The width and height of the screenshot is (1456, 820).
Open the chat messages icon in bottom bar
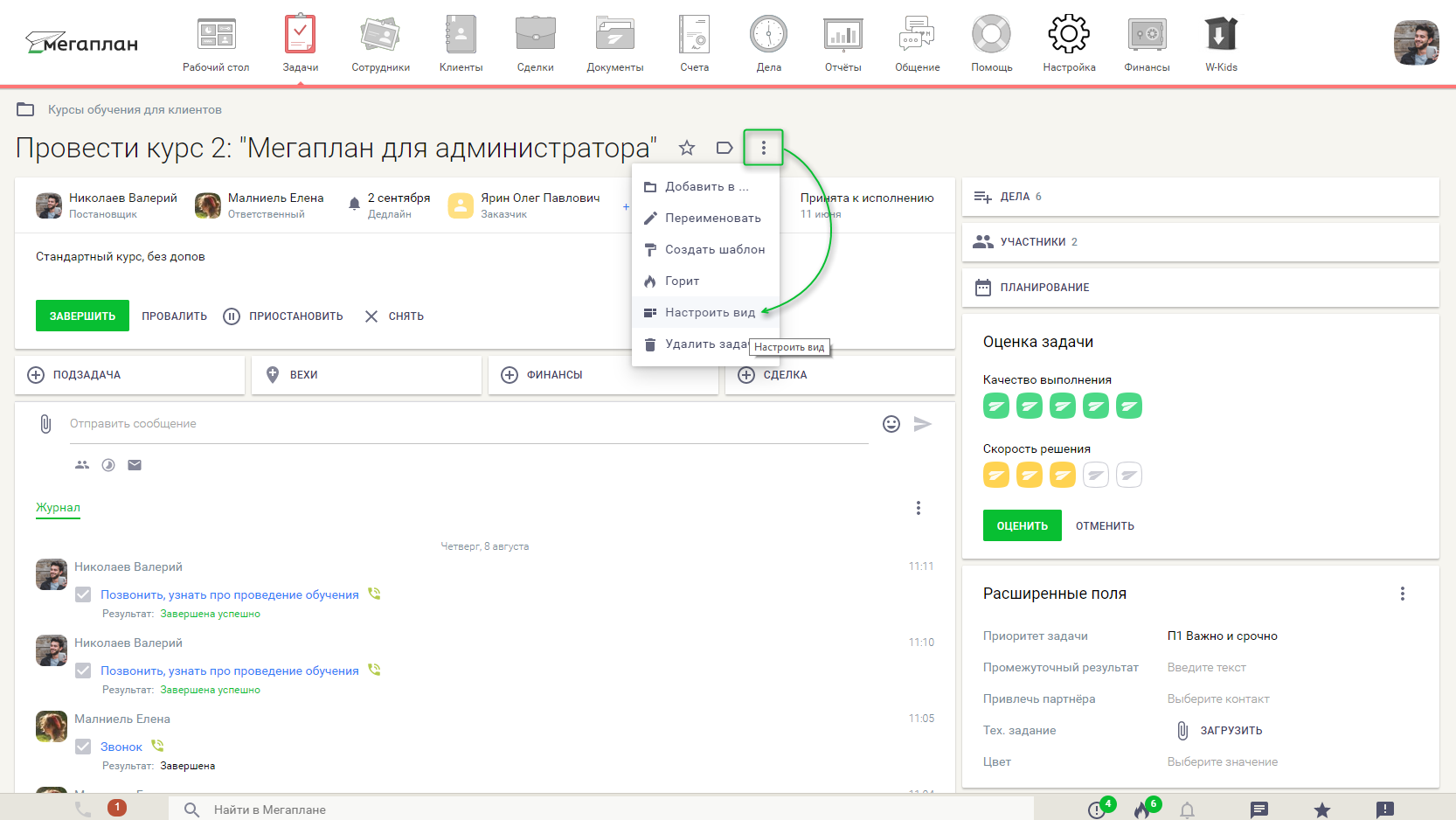[x=1259, y=810]
